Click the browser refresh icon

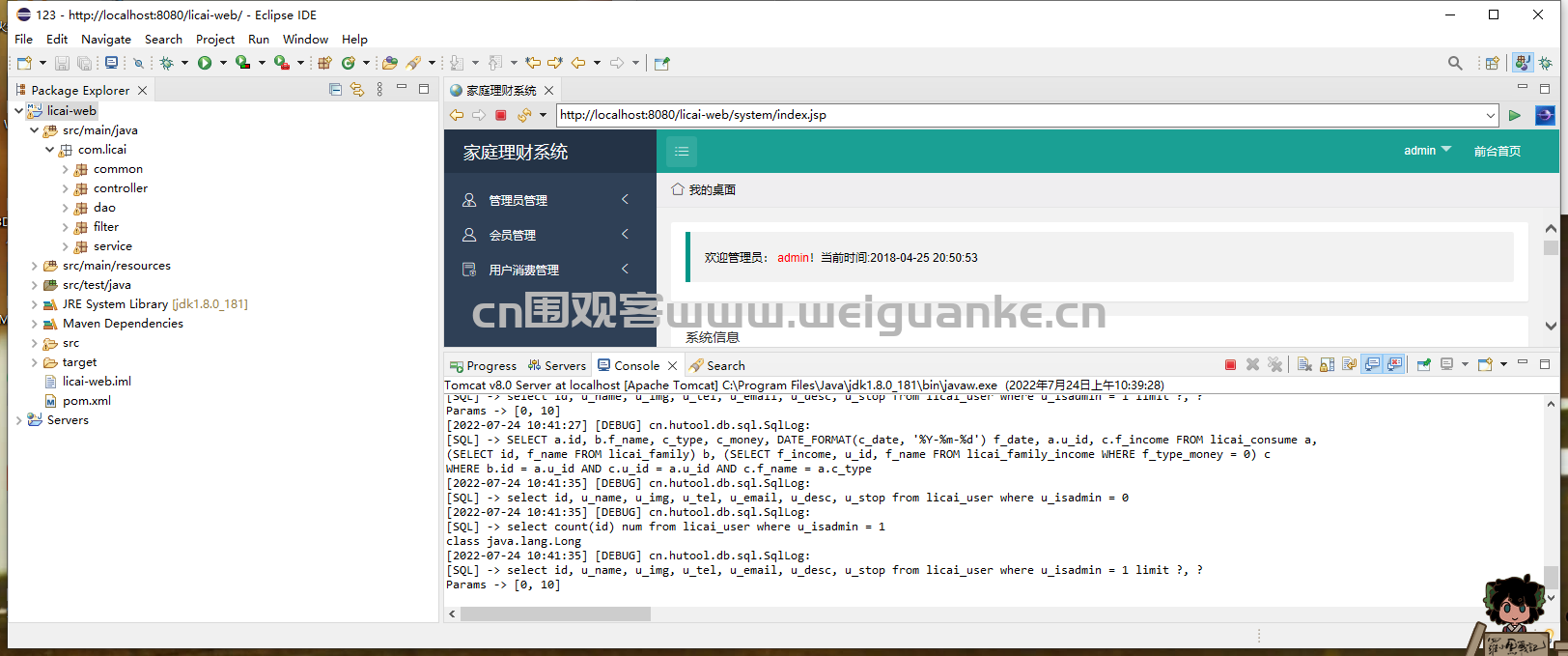click(524, 115)
